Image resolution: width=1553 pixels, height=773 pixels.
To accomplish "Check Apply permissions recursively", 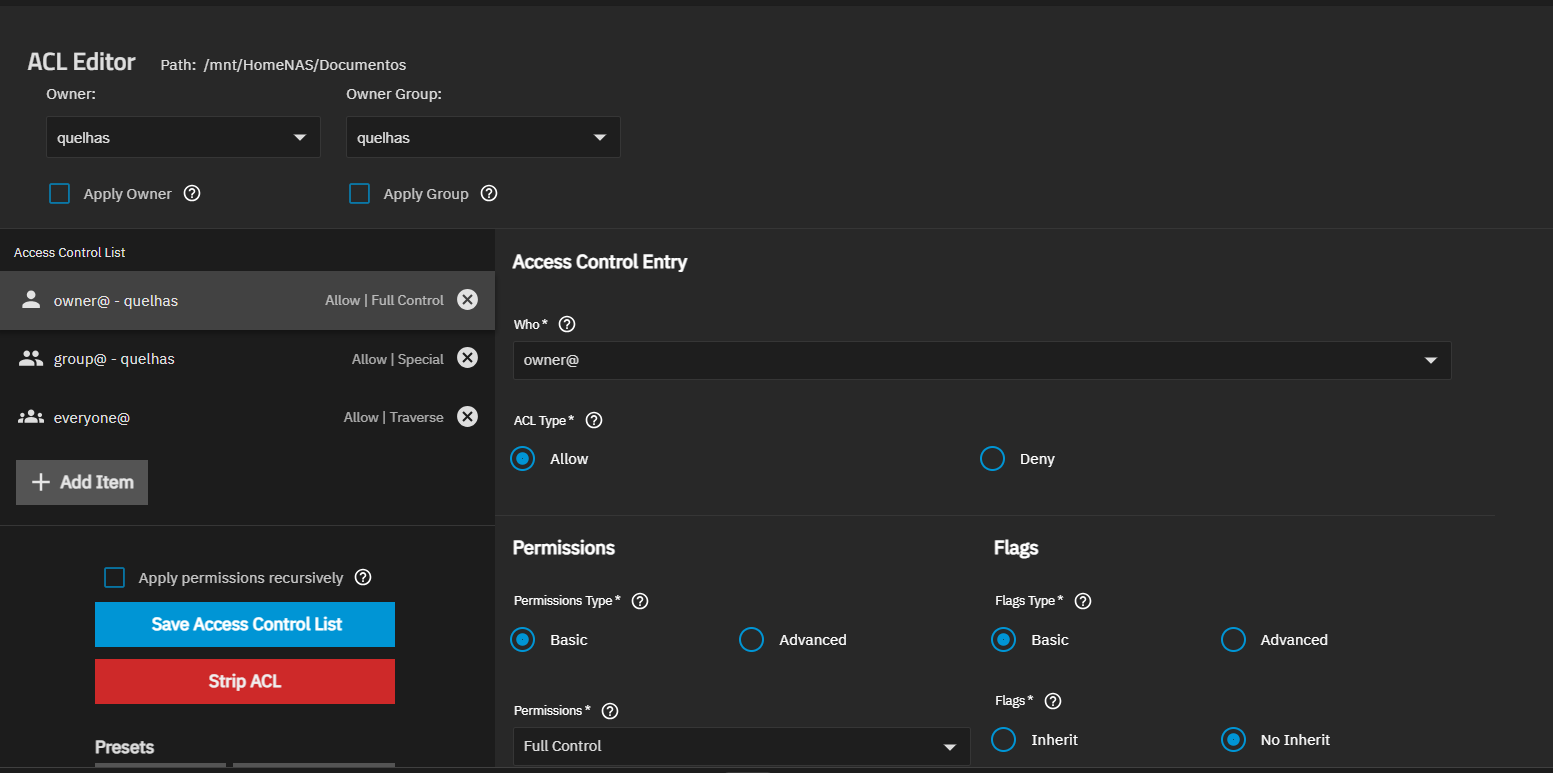I will click(115, 578).
